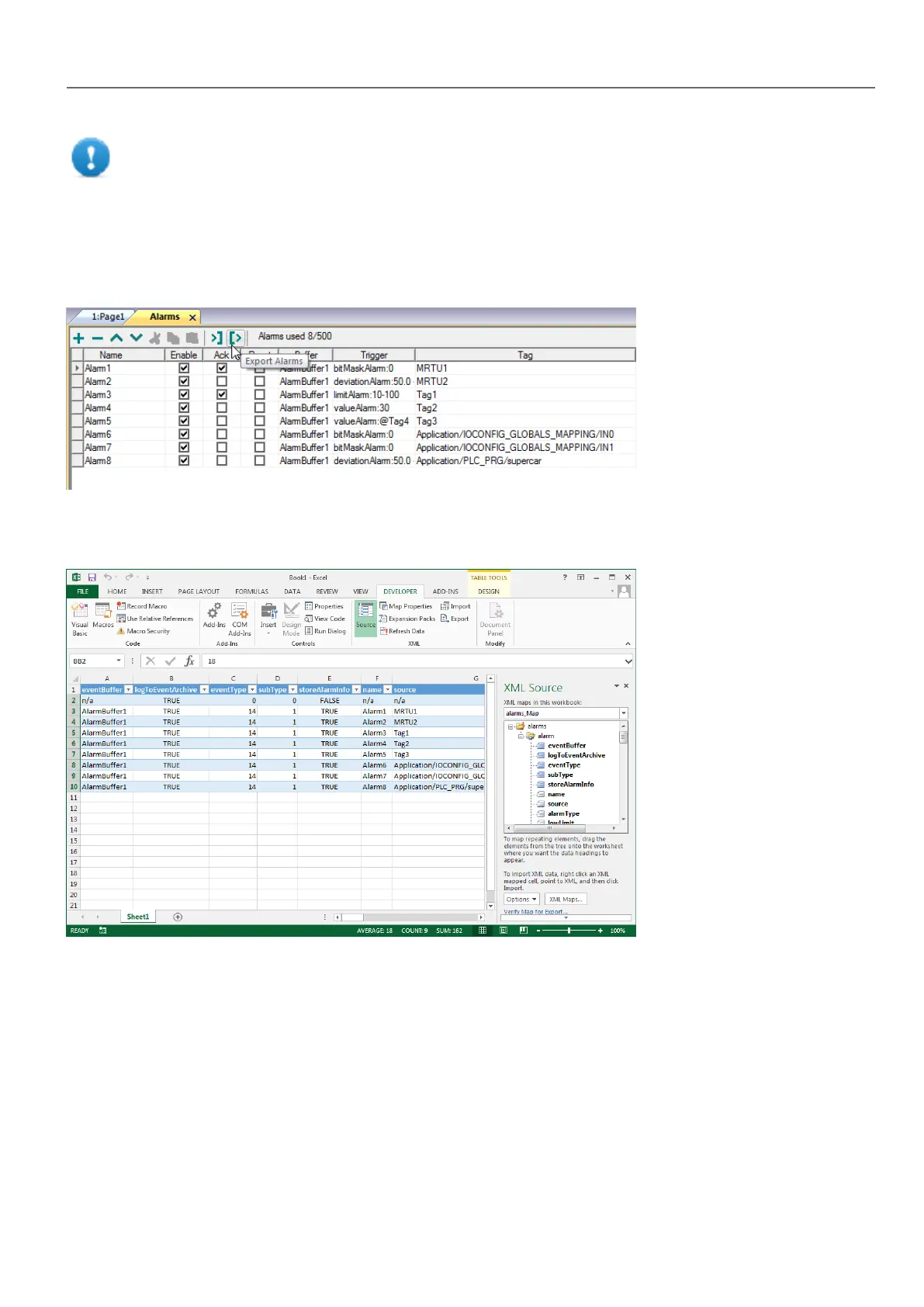The image size is (924, 1307).
Task: Click Export in the XML group
Action: pos(455,619)
